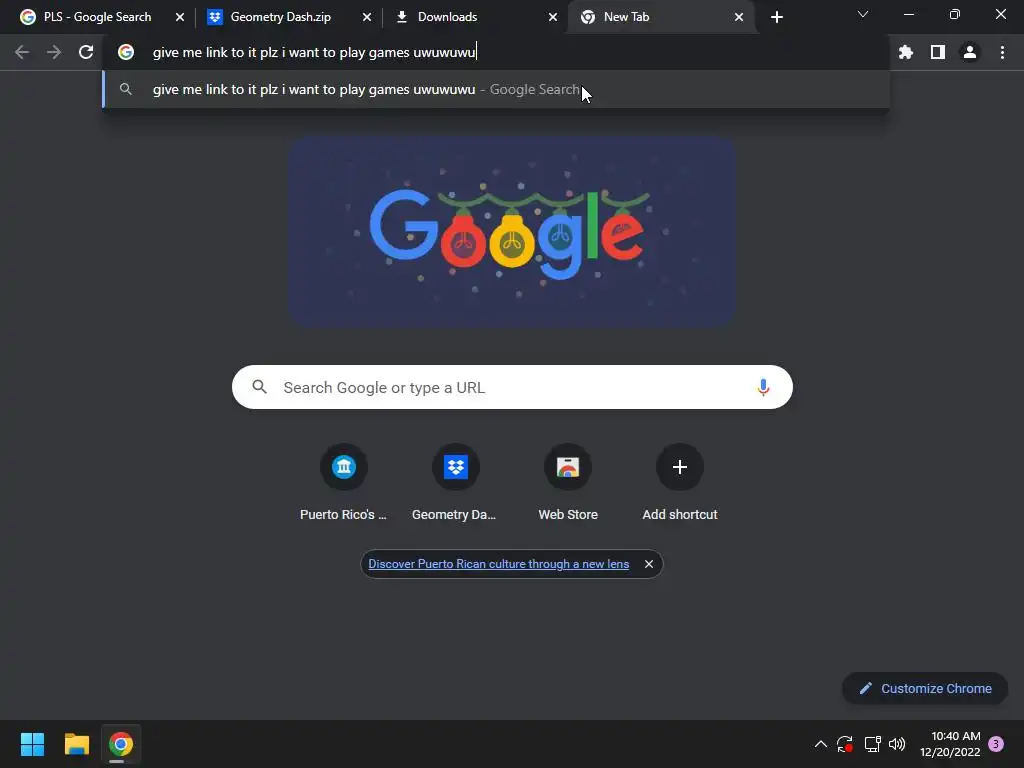This screenshot has width=1024, height=768.
Task: Open the Geometry Da... Dropbox shortcut
Action: coord(455,482)
